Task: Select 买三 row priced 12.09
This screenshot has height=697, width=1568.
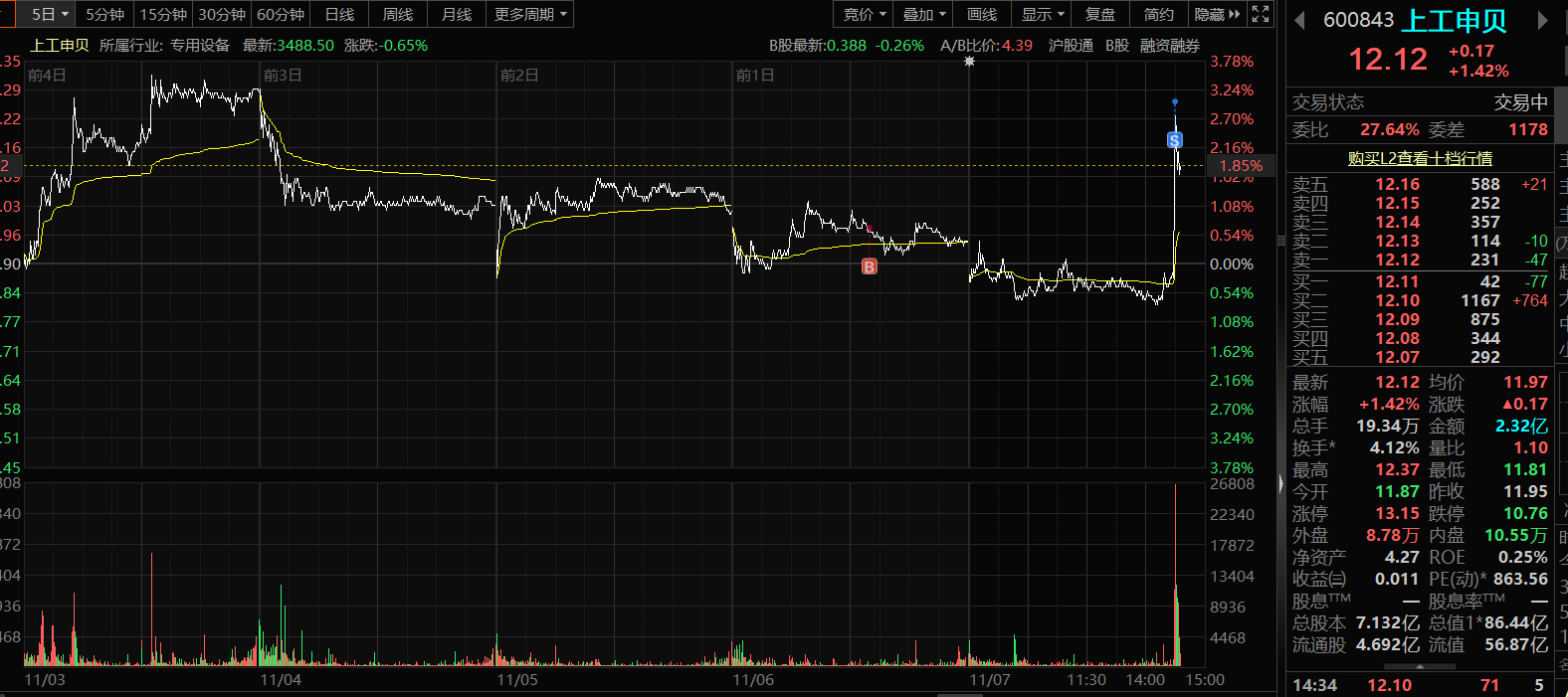Action: coord(1420,319)
